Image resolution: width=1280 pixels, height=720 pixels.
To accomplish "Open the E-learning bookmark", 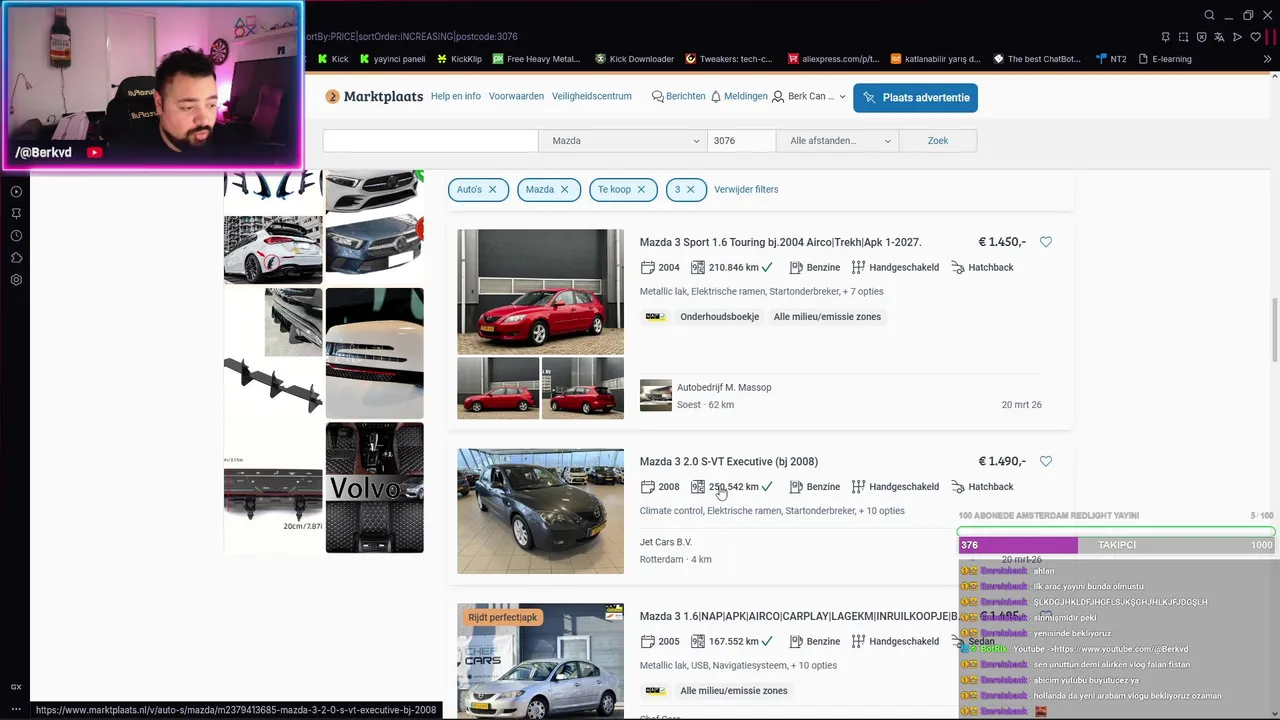I will (1164, 59).
